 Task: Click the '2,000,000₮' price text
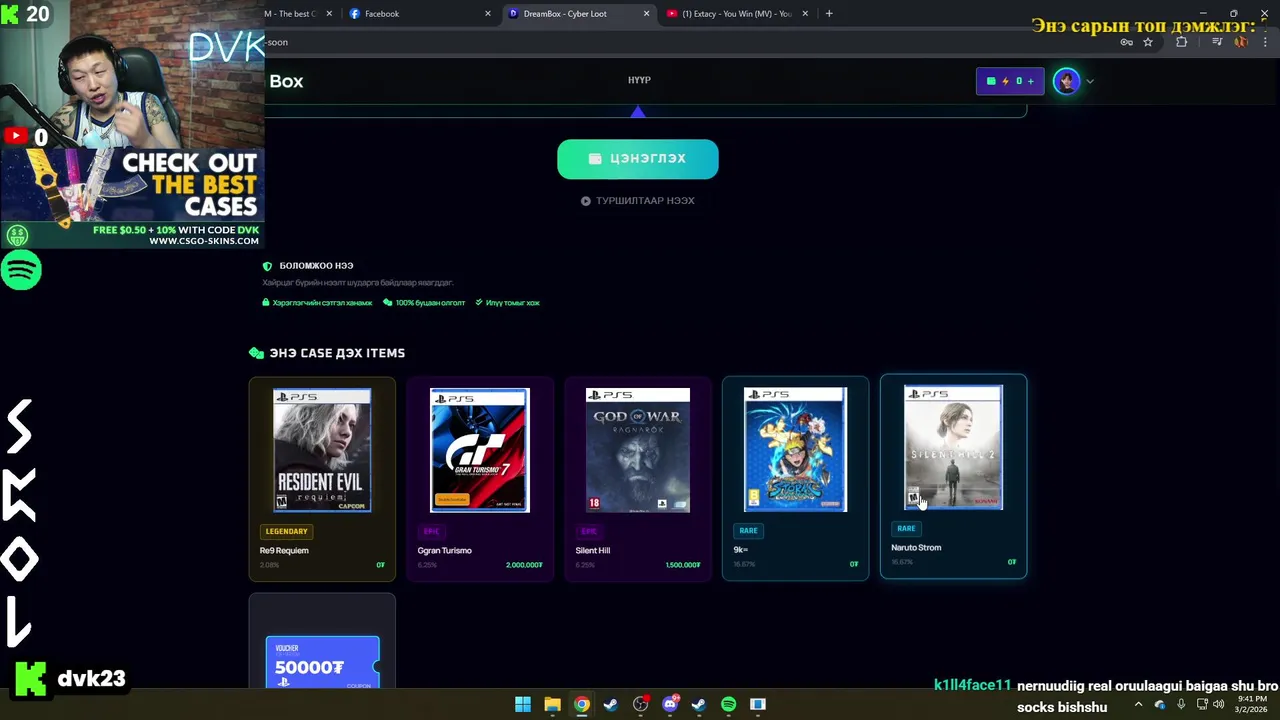[x=524, y=565]
